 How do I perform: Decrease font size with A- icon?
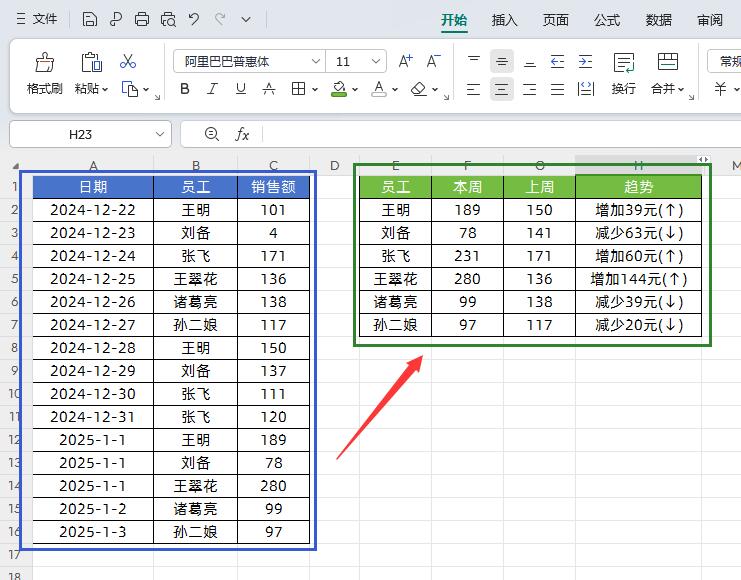click(x=433, y=61)
